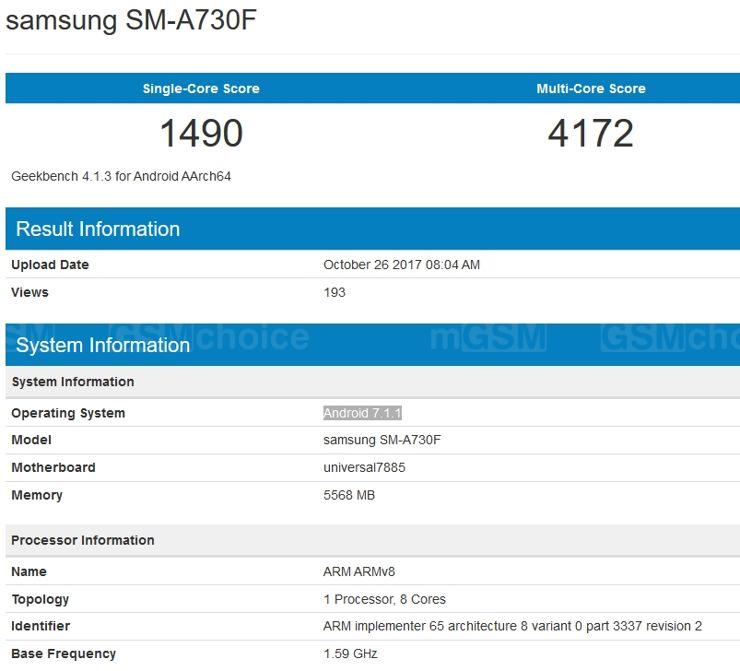Click the highlighted 'Android 7.1.1' value

pos(362,413)
